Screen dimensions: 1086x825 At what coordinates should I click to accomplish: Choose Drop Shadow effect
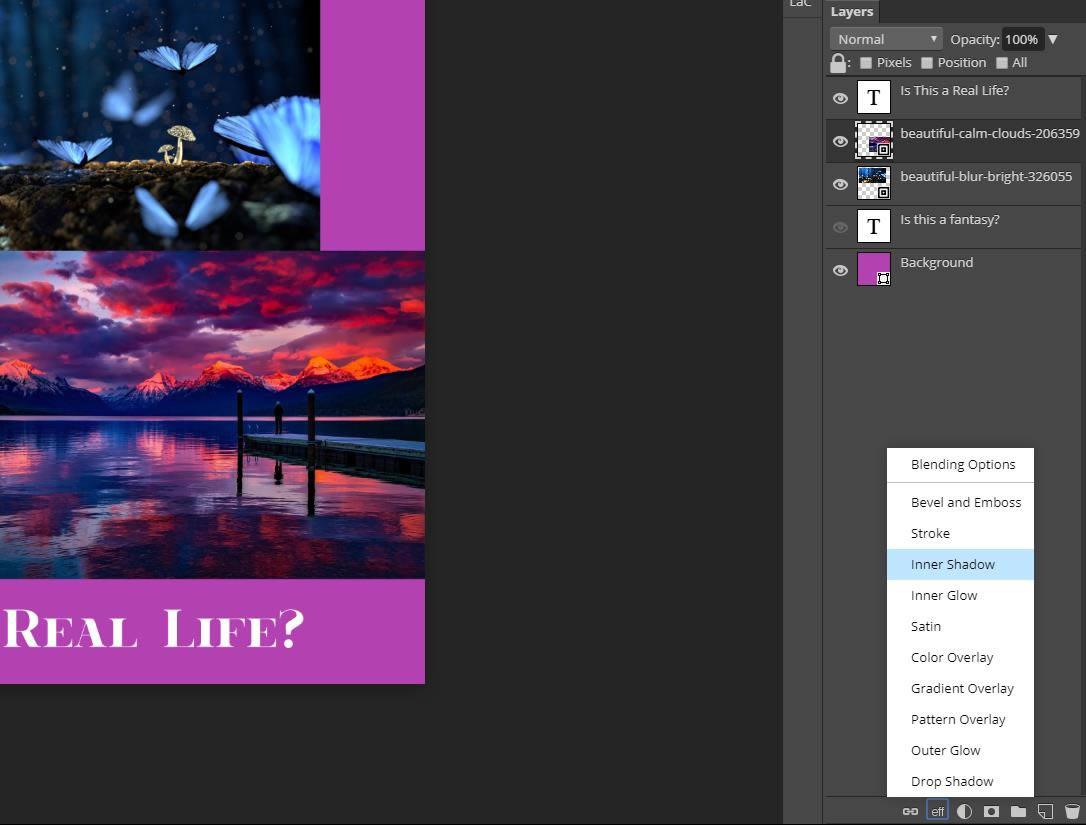tap(960, 781)
